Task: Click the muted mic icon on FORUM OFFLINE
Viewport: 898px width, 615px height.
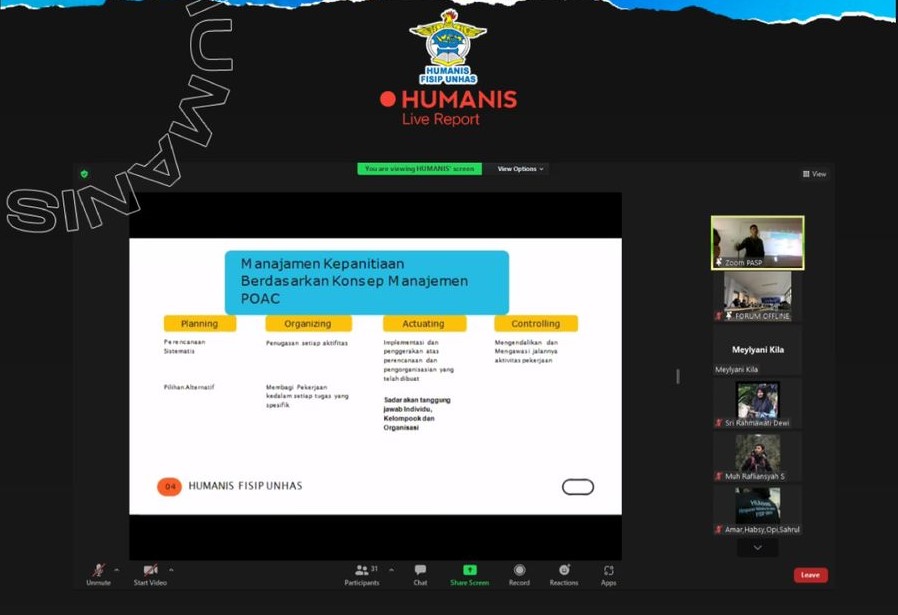Action: pos(719,316)
